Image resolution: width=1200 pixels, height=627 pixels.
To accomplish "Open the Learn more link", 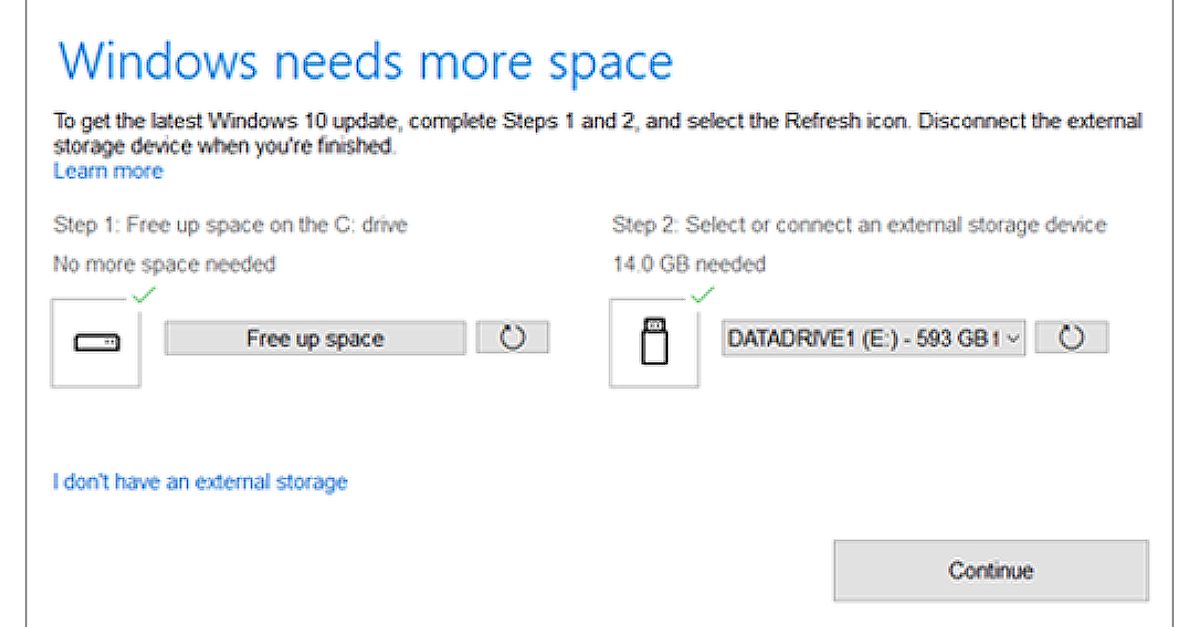I will click(108, 171).
